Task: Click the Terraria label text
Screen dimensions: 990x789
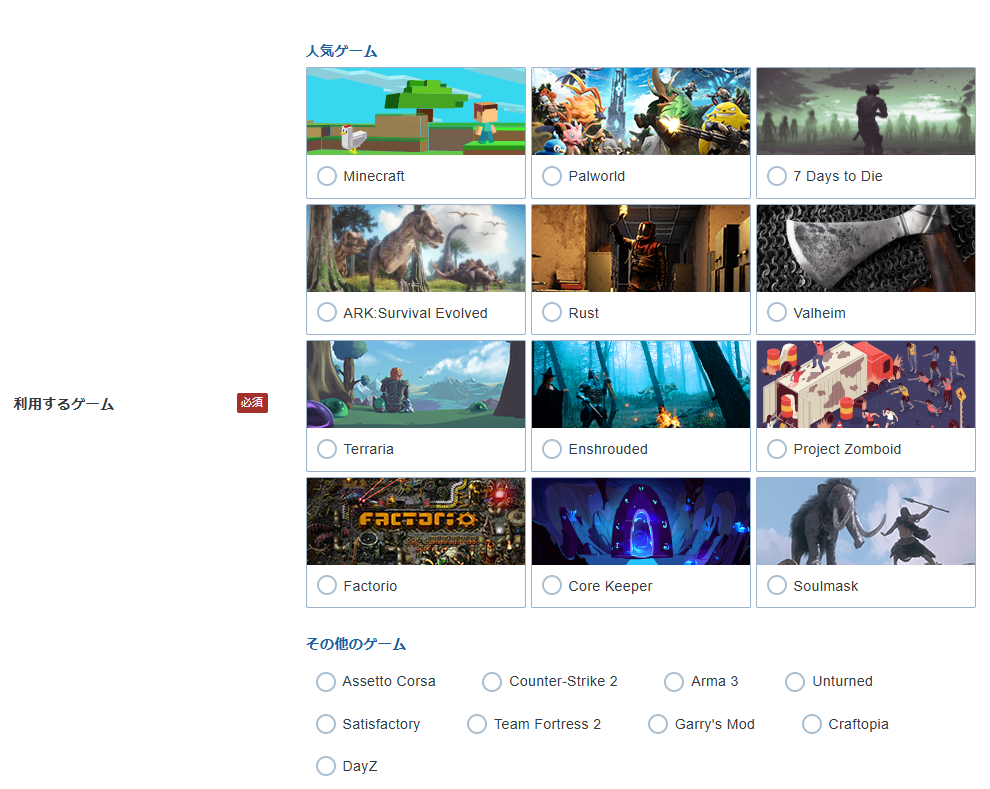Action: point(369,449)
